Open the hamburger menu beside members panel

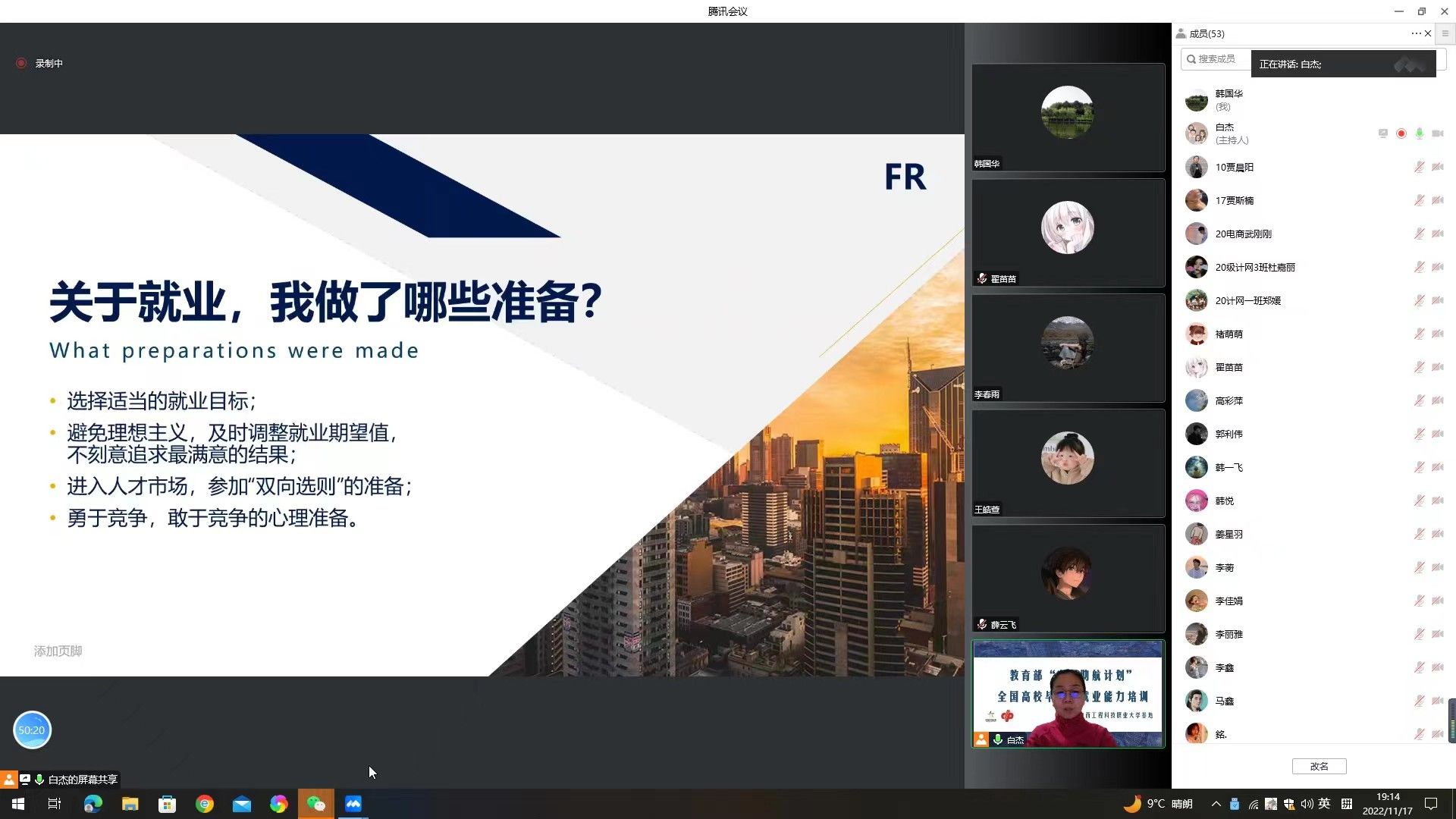point(1445,33)
